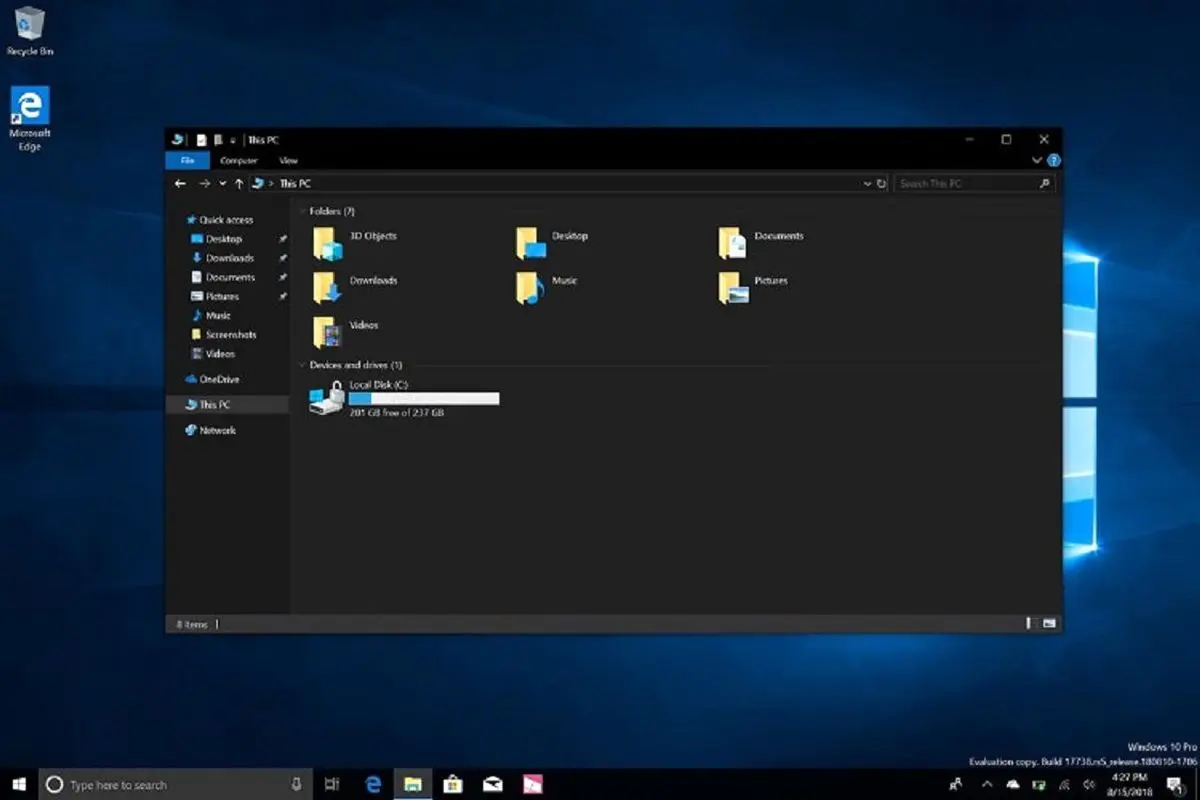Open the Computer ribbon tab

point(238,161)
